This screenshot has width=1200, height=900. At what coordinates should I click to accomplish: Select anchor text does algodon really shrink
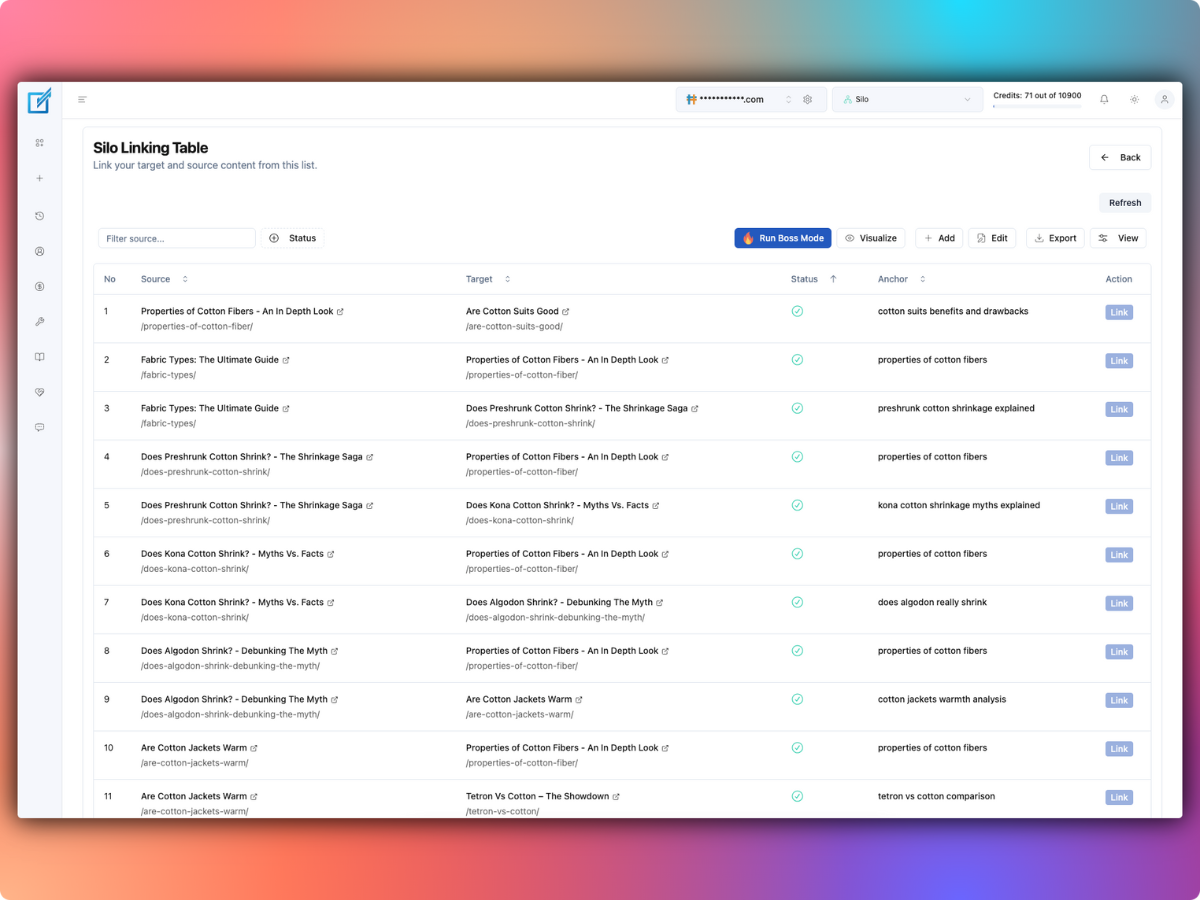pos(932,602)
